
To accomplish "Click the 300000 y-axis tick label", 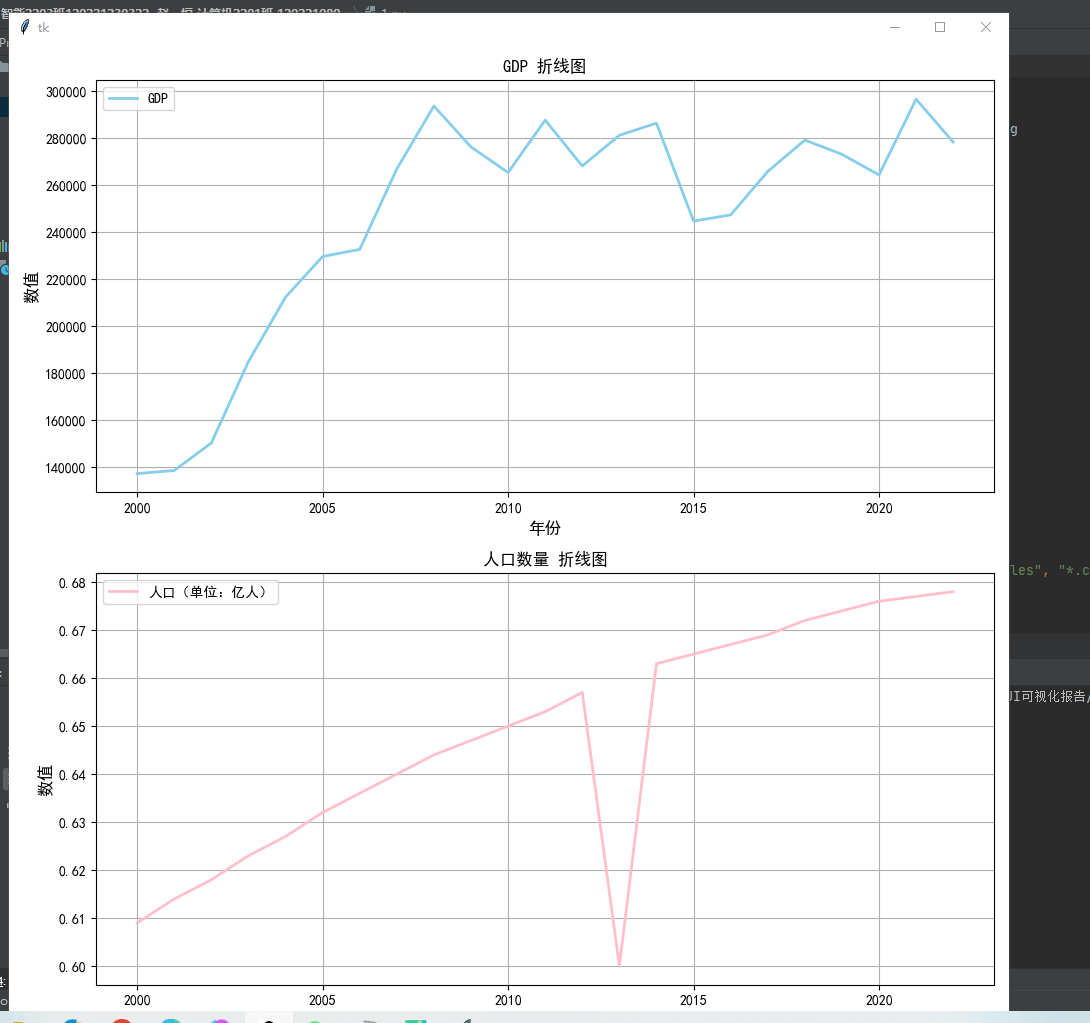I will 66,92.
